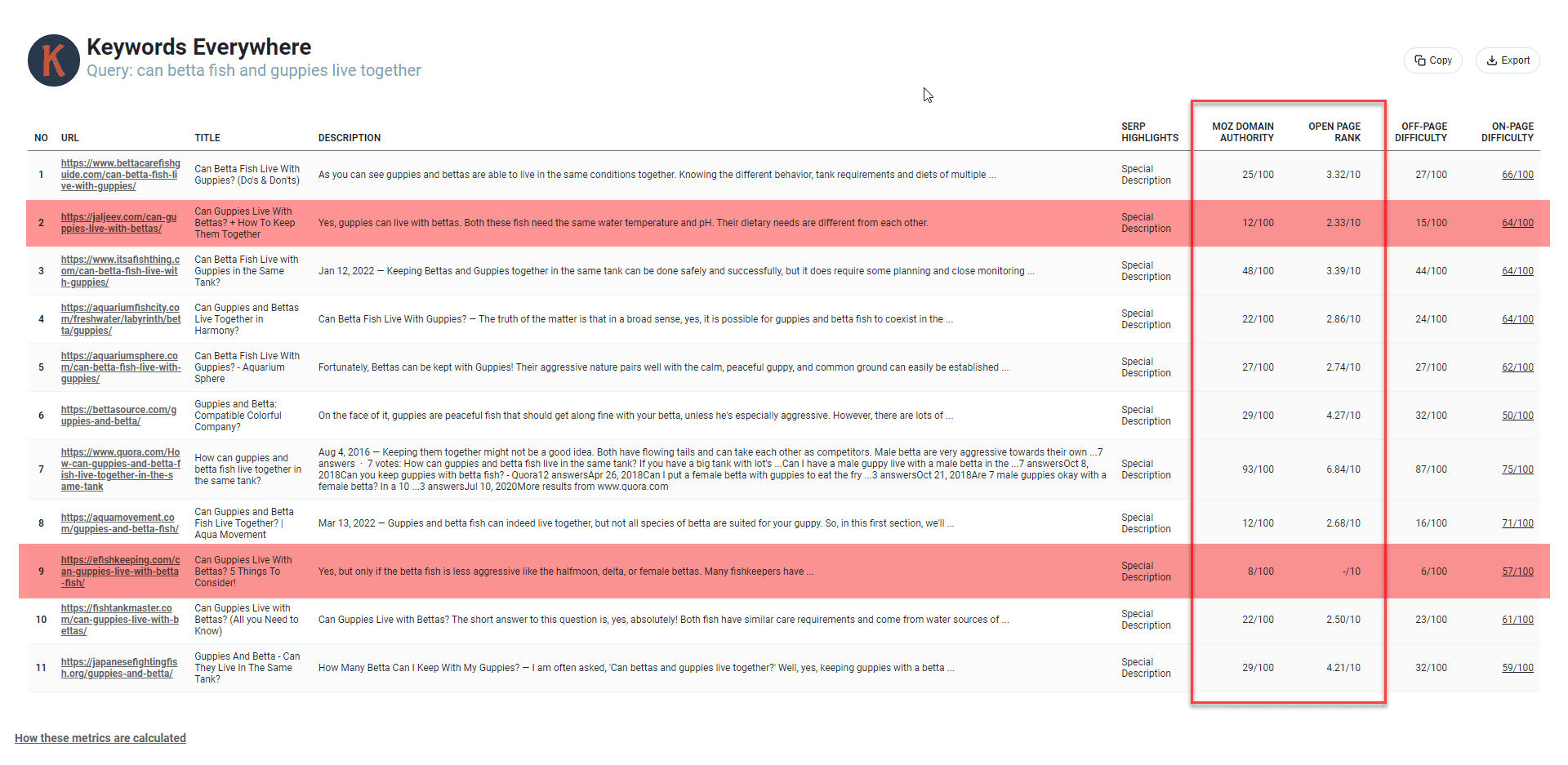Open the bettacarefishguide.com URL link
Viewport: 1568px width, 765px height.
tap(121, 175)
